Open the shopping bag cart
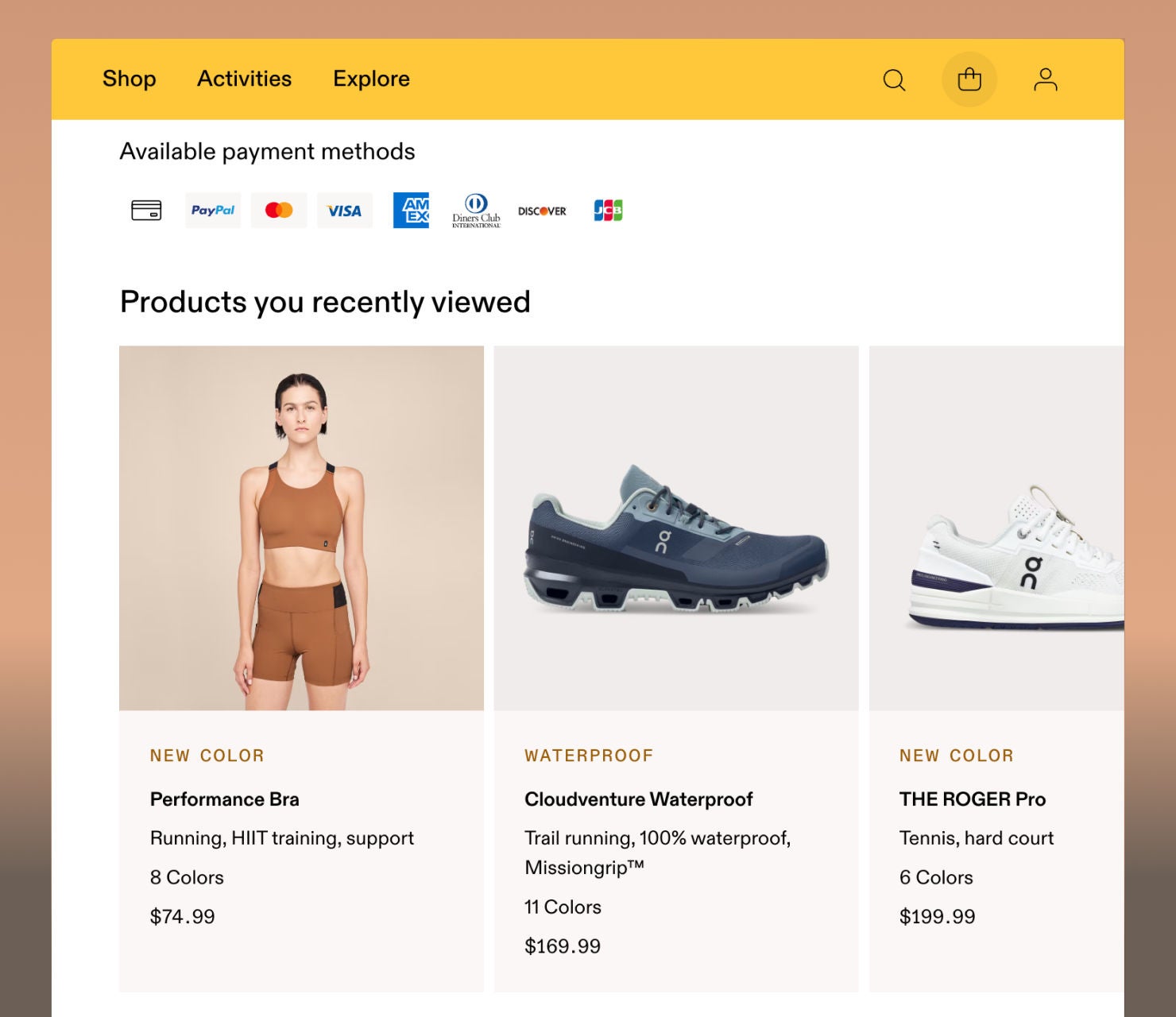The image size is (1176, 1017). [969, 79]
